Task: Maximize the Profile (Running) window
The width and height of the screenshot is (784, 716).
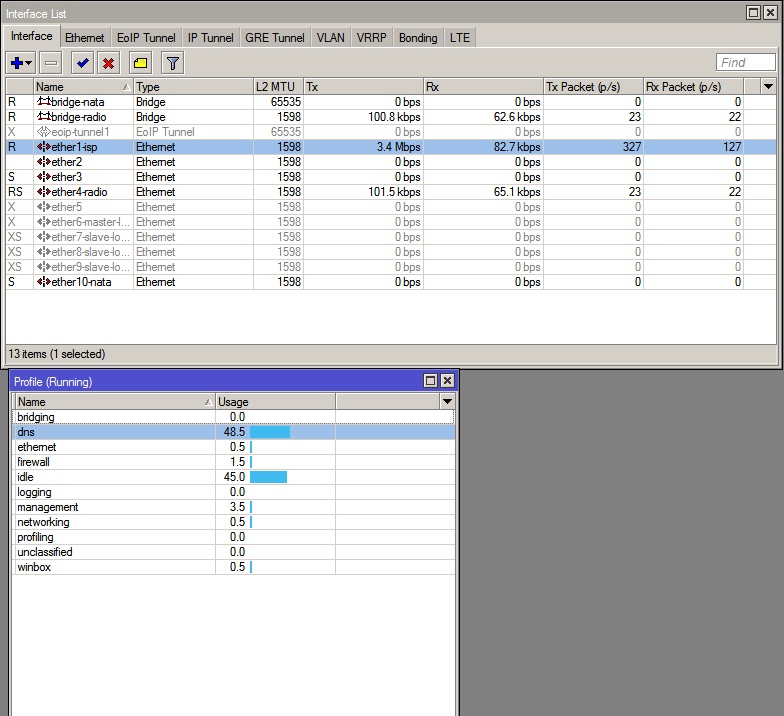Action: [x=430, y=381]
